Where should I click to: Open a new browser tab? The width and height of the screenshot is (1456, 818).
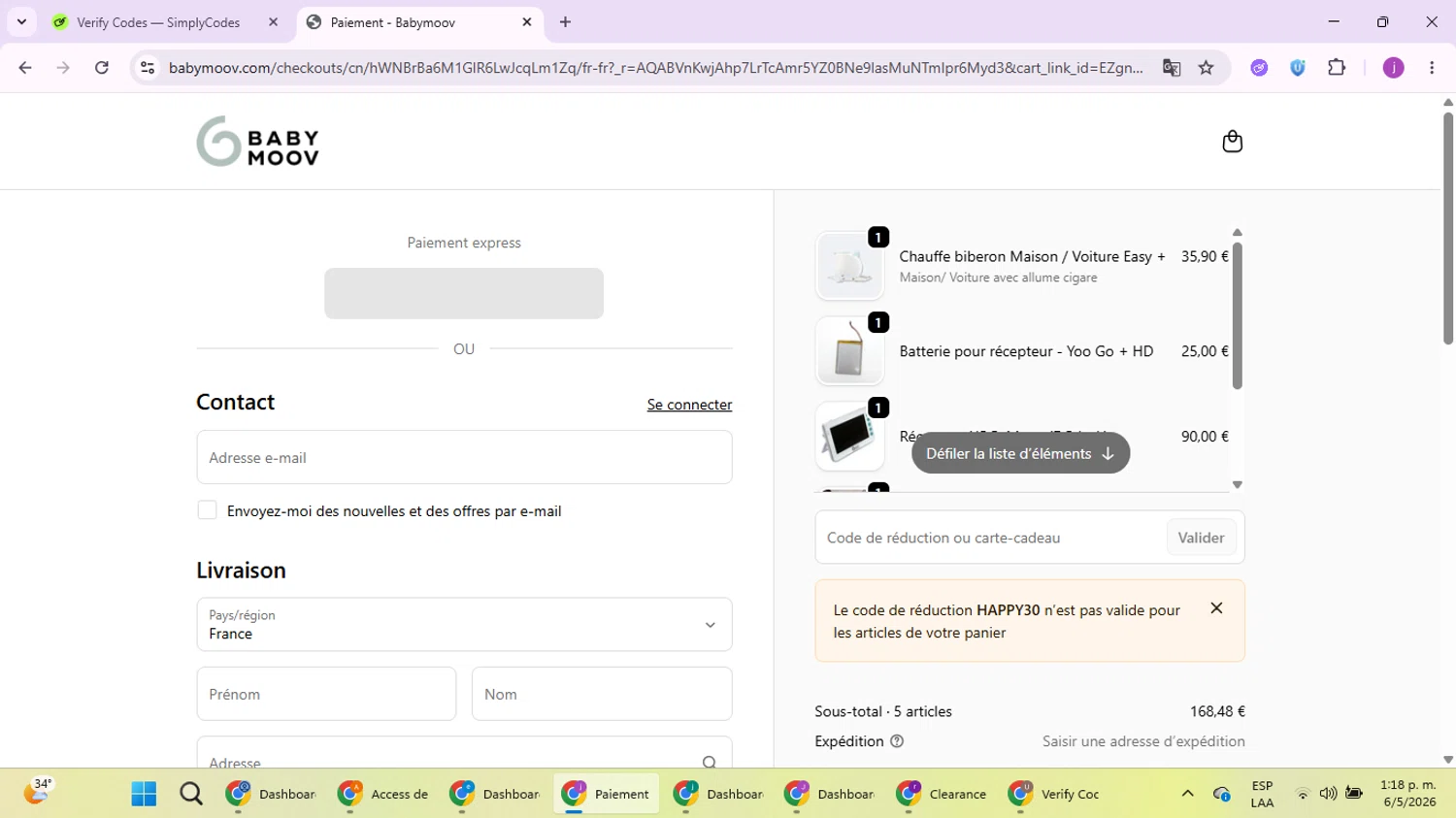(x=566, y=22)
